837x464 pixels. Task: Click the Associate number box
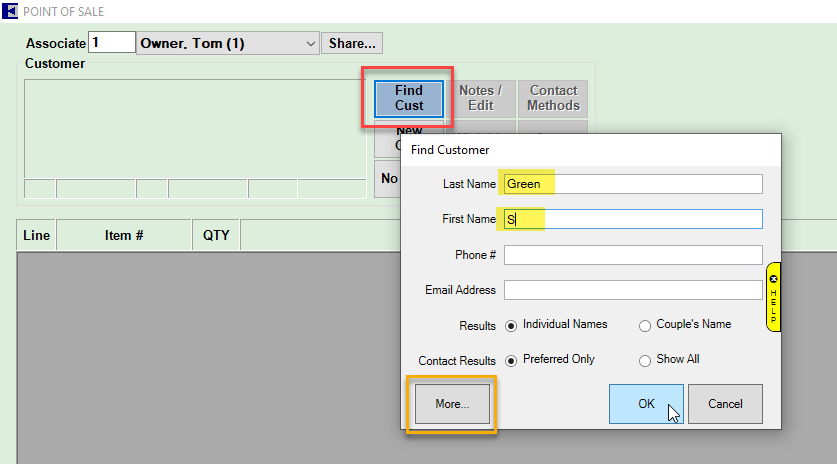(112, 43)
